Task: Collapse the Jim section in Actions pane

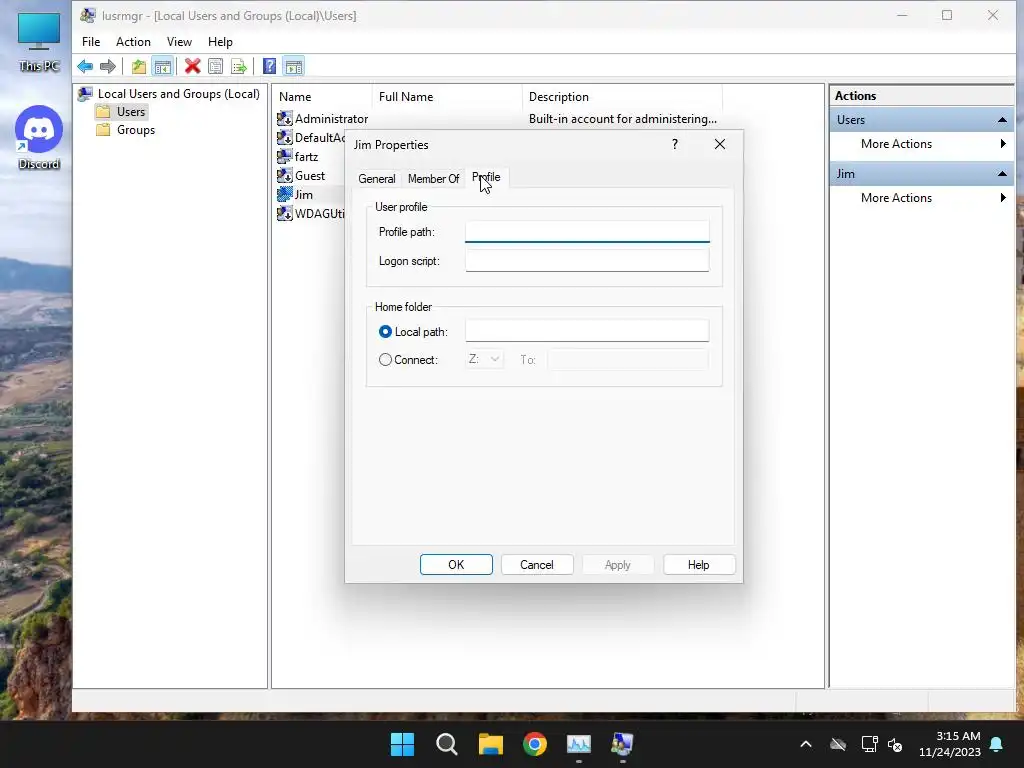Action: (1002, 174)
